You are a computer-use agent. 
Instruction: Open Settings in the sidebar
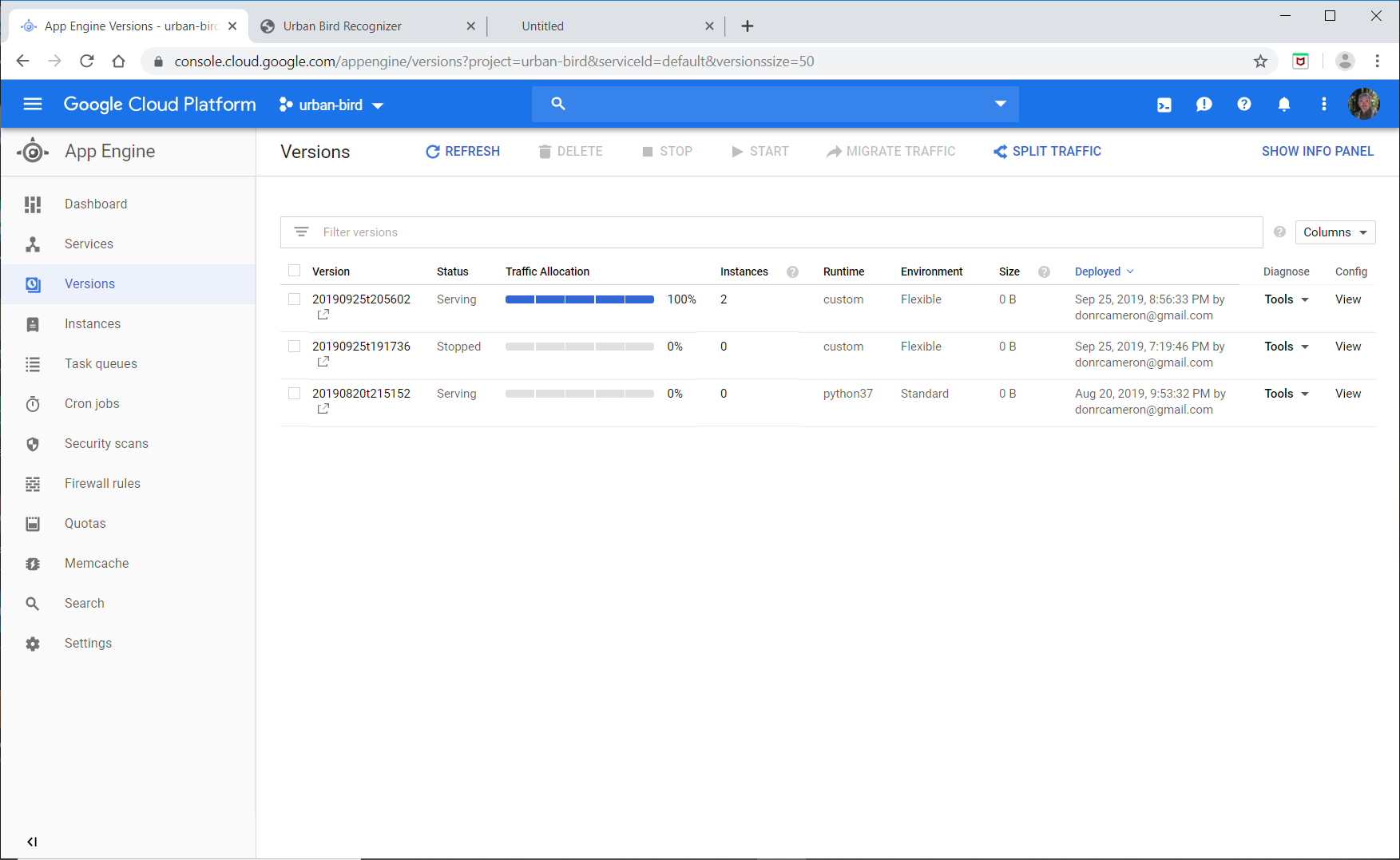128,644
